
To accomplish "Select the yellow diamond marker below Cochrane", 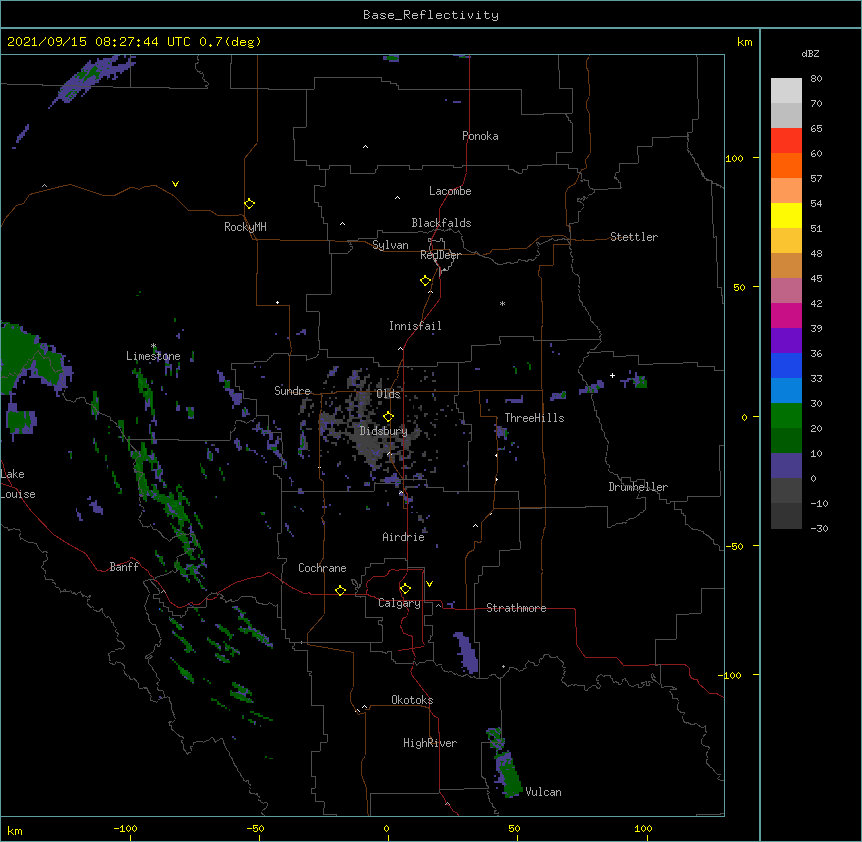I will (340, 590).
